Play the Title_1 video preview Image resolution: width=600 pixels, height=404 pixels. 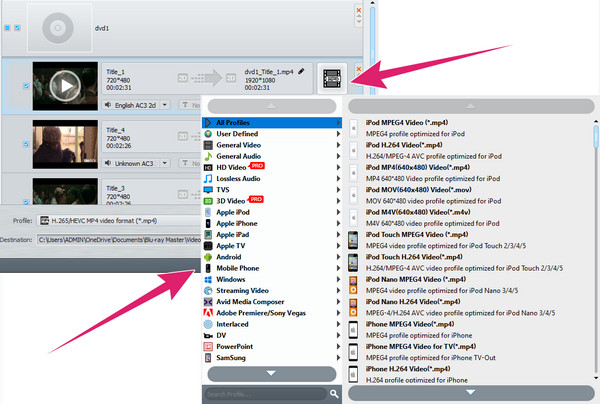click(x=65, y=86)
